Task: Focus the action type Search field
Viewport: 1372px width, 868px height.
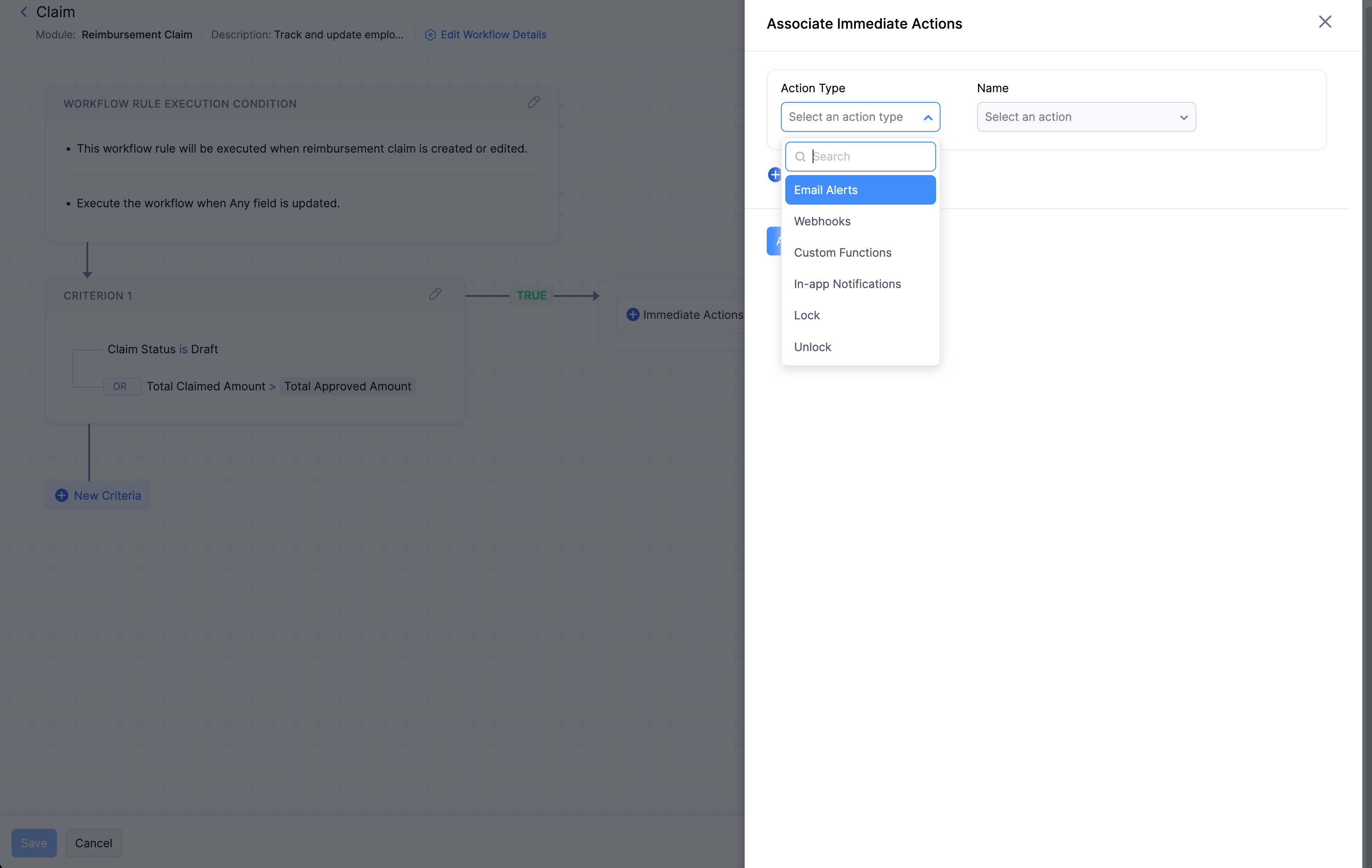Action: tap(860, 157)
